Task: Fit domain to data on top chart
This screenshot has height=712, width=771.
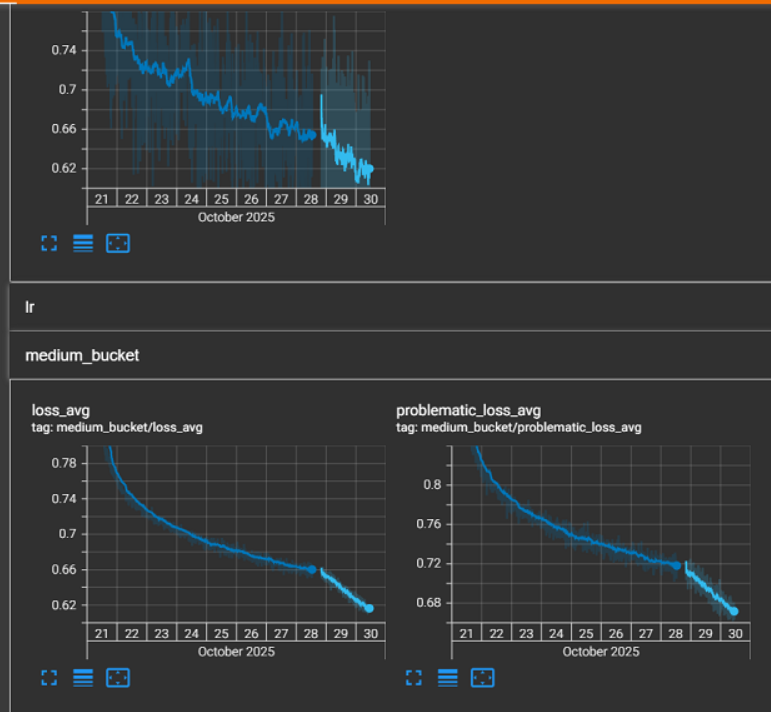Action: point(118,243)
